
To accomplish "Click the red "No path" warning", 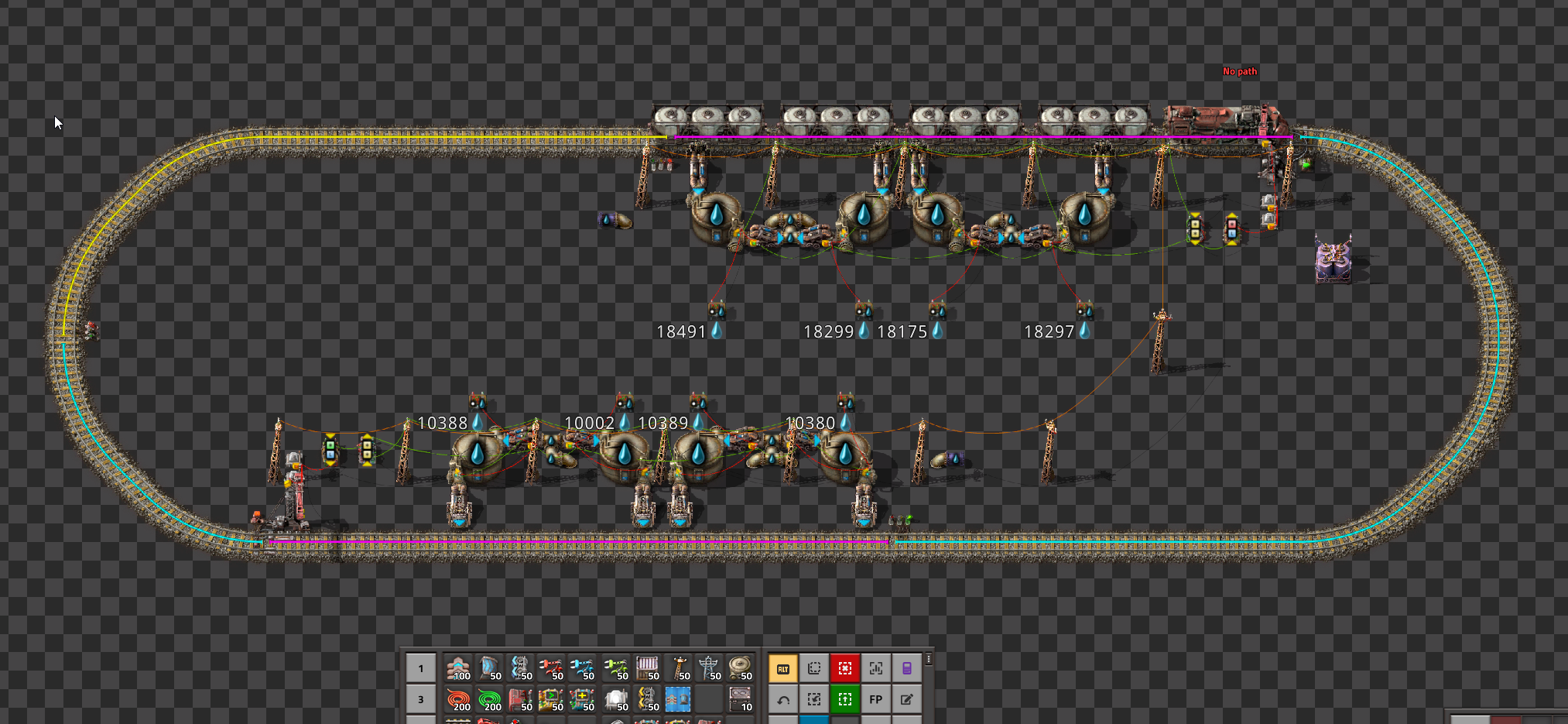I will tap(1240, 71).
